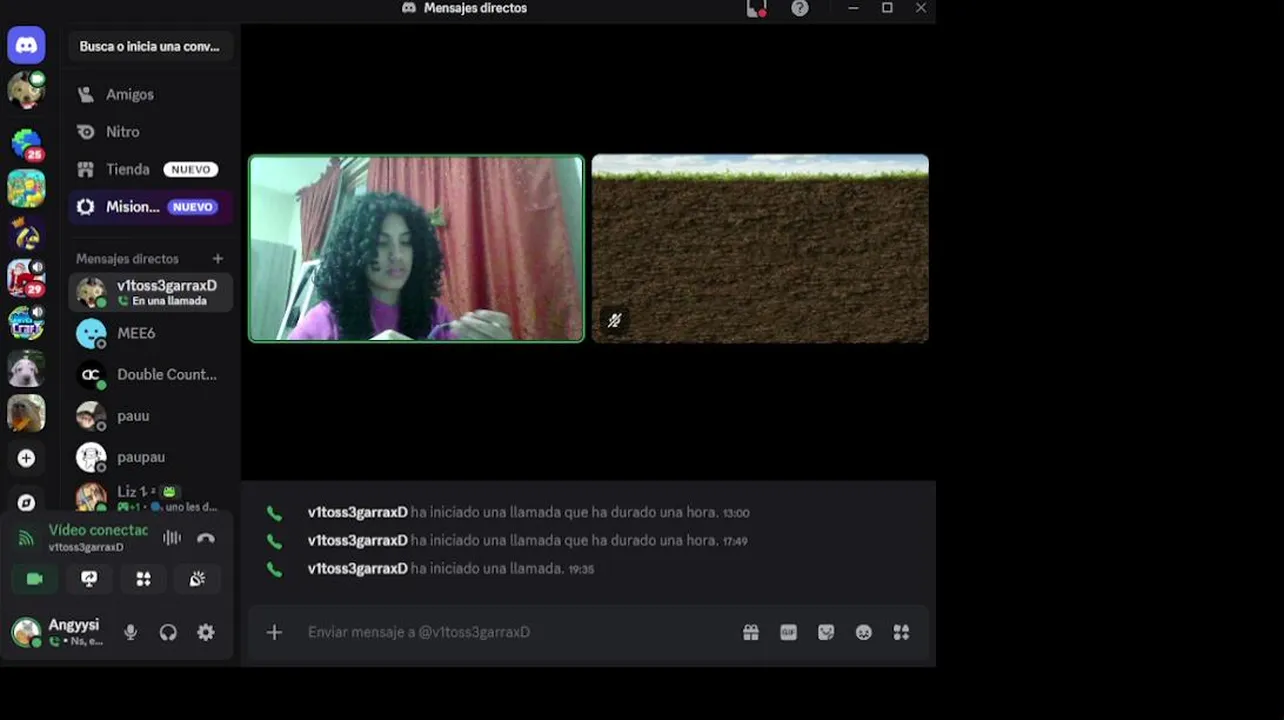Mute the microphone

click(x=130, y=632)
